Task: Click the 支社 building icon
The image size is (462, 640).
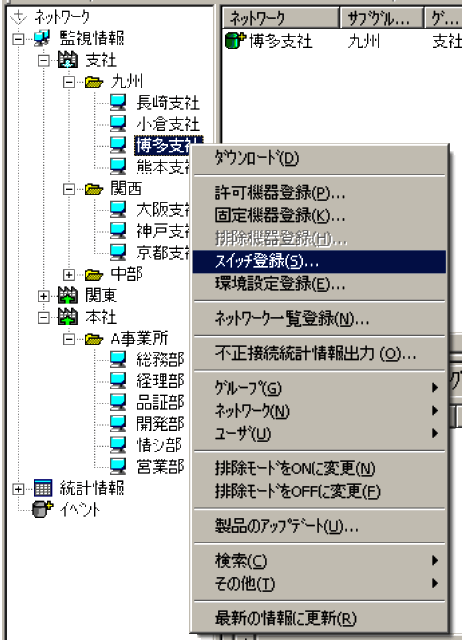Action: (67, 60)
